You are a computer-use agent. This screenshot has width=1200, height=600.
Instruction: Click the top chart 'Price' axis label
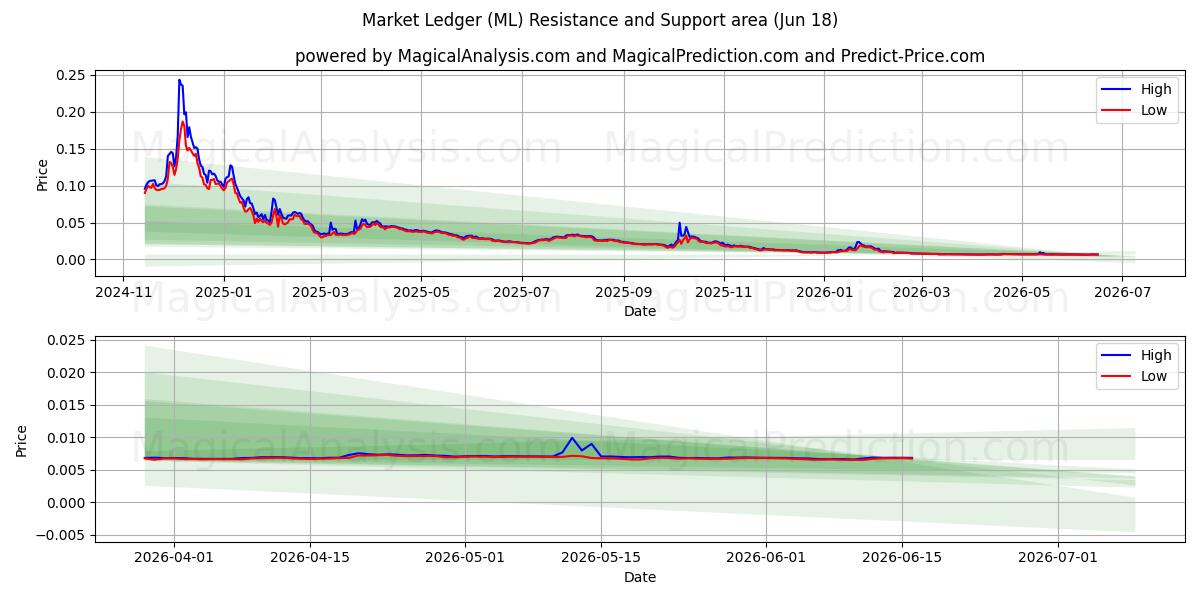pos(42,173)
